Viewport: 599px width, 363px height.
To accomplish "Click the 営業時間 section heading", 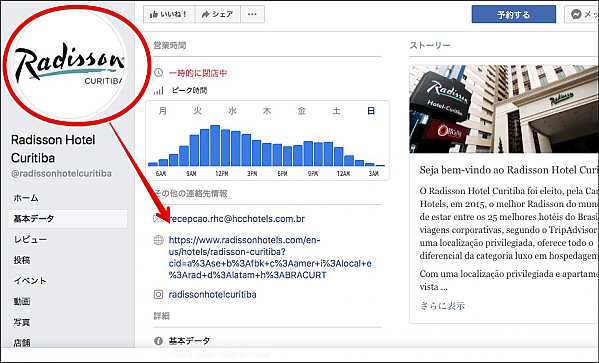I will 170,45.
